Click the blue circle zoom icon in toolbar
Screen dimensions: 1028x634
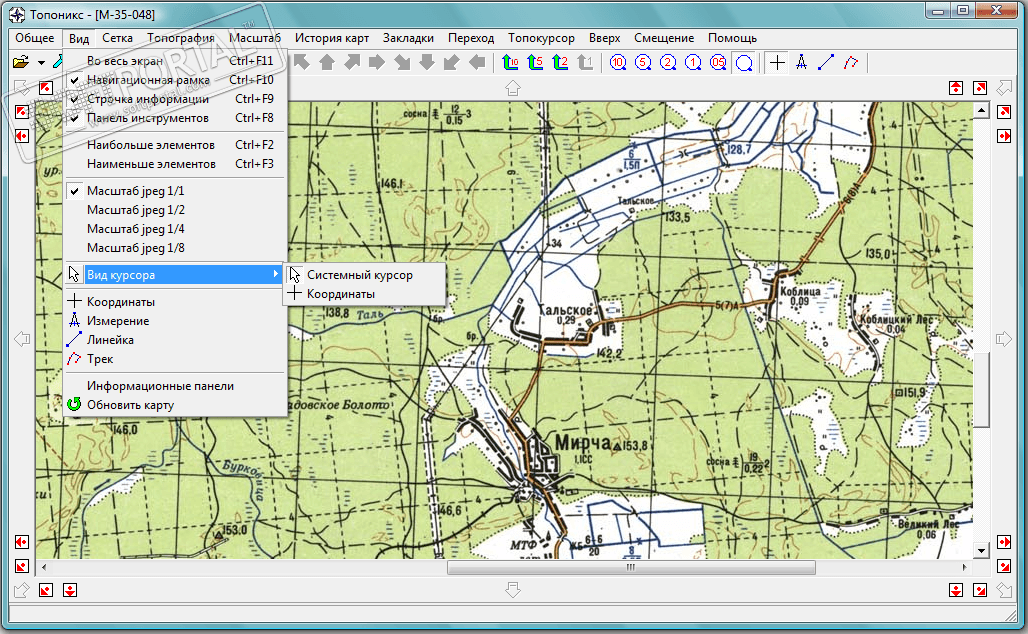(x=743, y=63)
